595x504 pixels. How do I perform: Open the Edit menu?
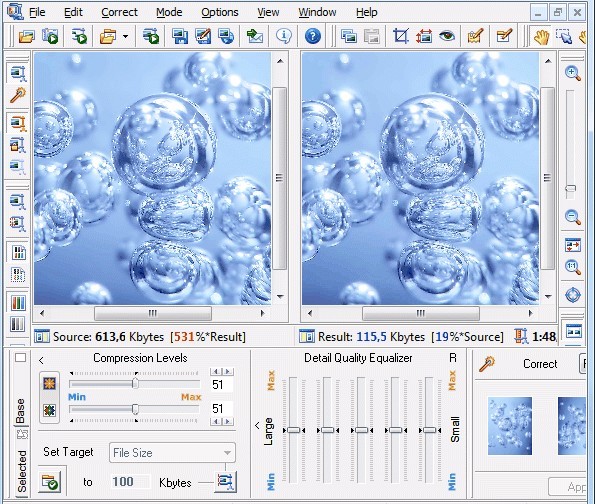73,12
